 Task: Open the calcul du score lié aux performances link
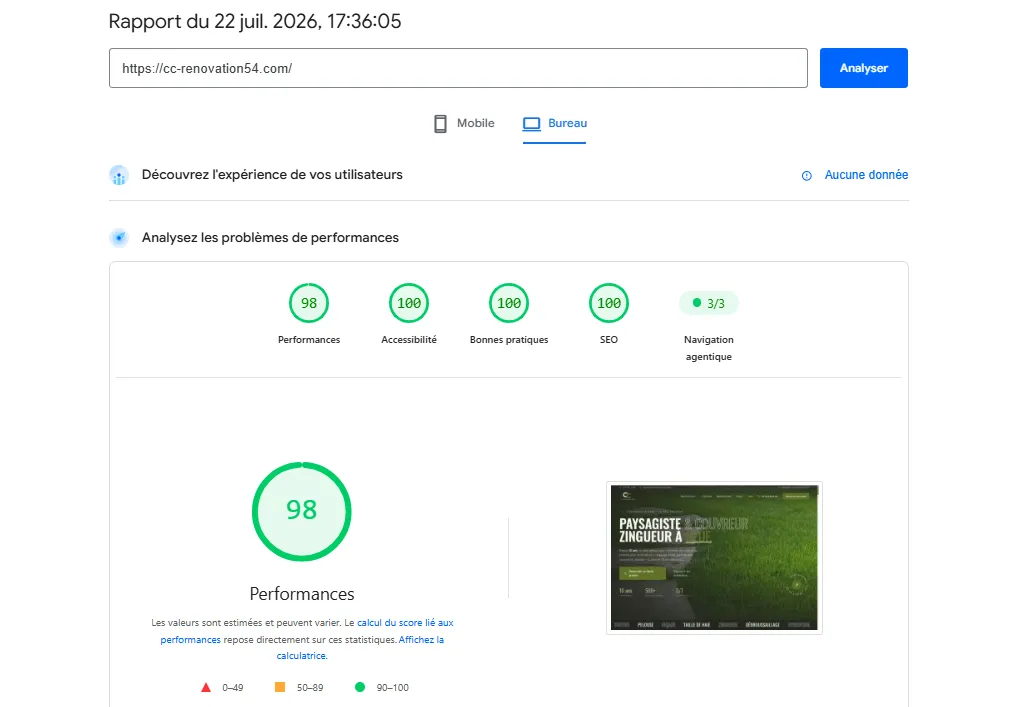point(307,631)
